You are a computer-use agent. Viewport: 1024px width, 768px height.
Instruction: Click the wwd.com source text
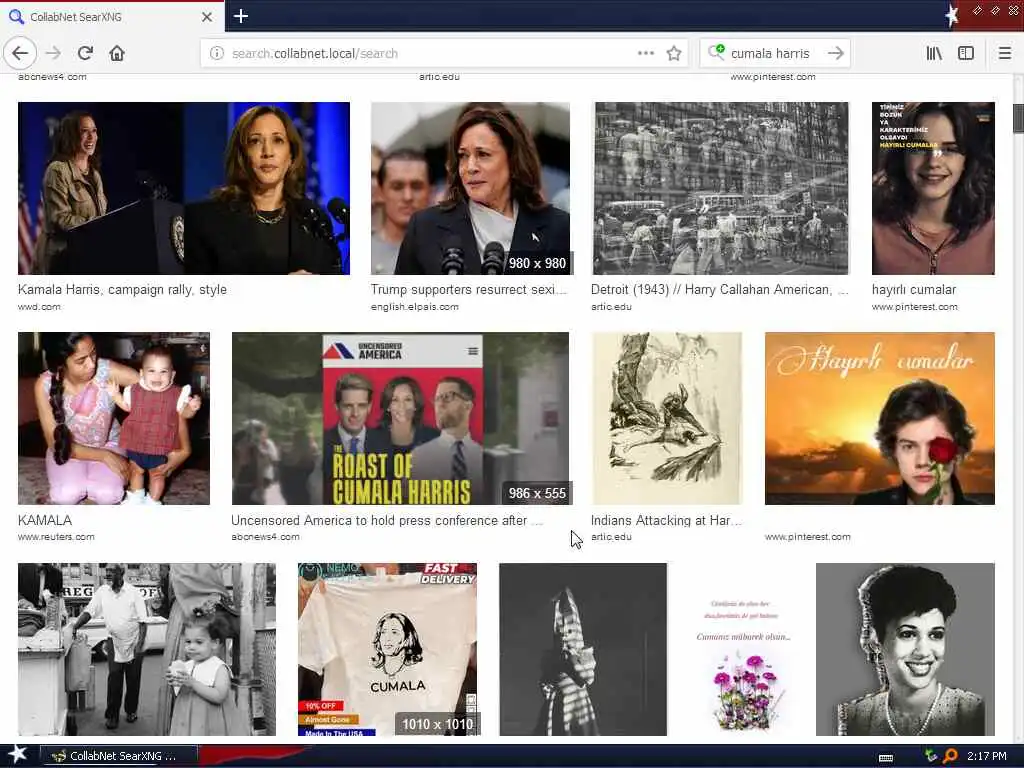(39, 306)
